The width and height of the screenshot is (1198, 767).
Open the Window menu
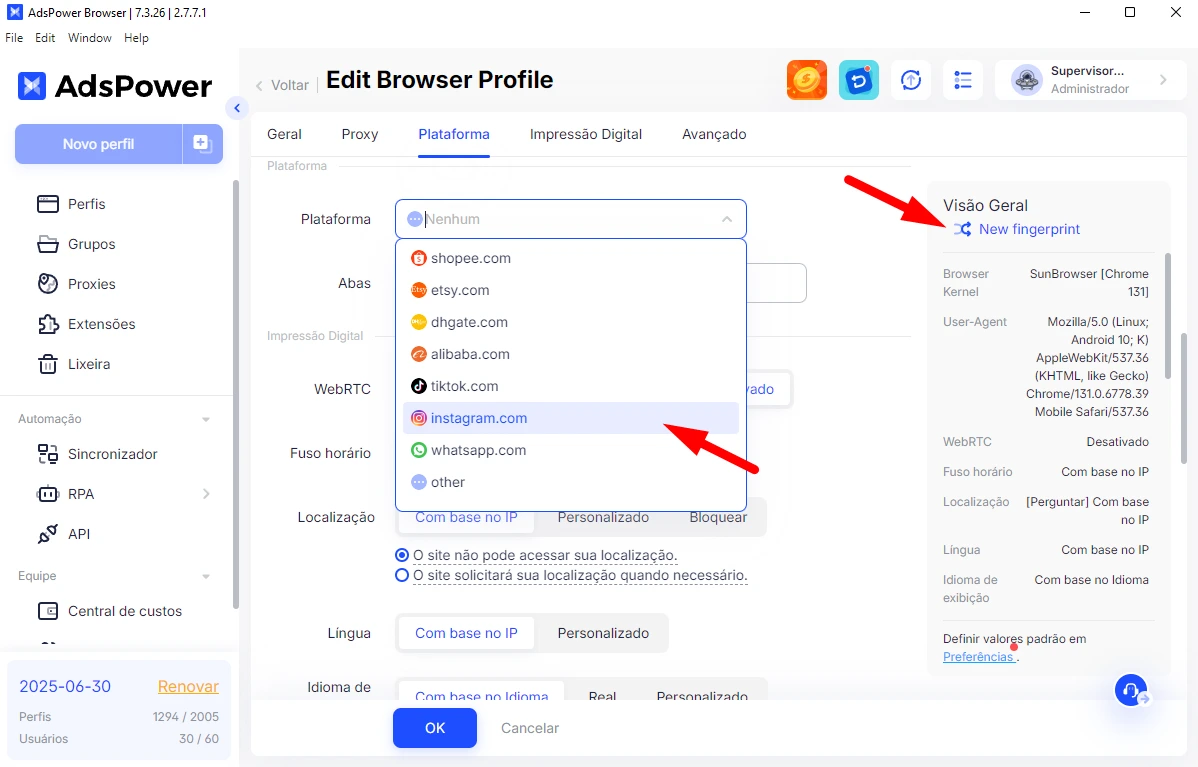pos(89,37)
